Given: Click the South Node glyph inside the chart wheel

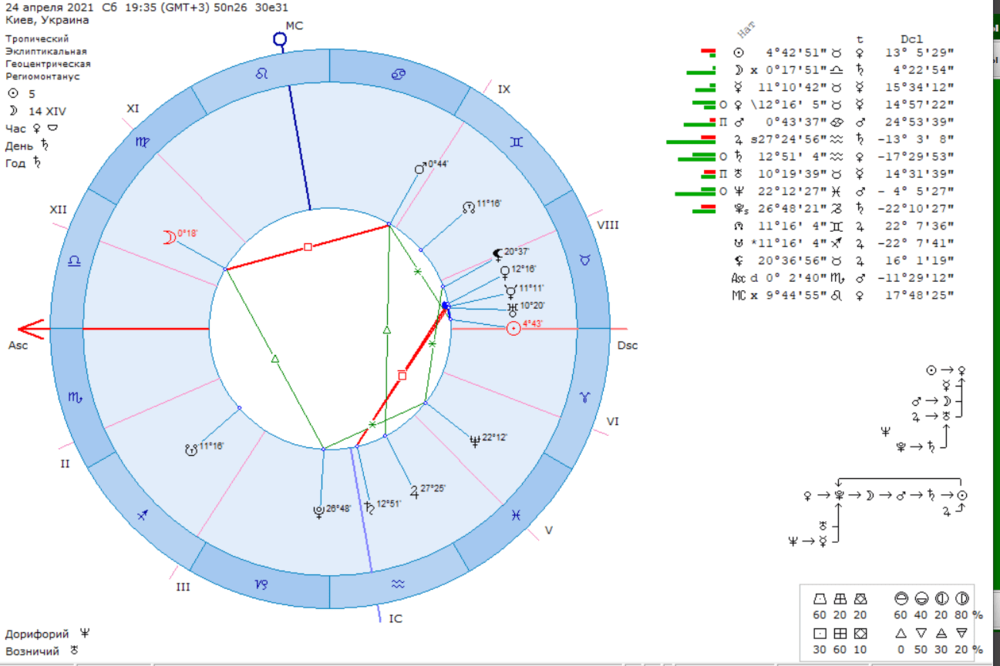Looking at the screenshot, I should click(x=191, y=450).
